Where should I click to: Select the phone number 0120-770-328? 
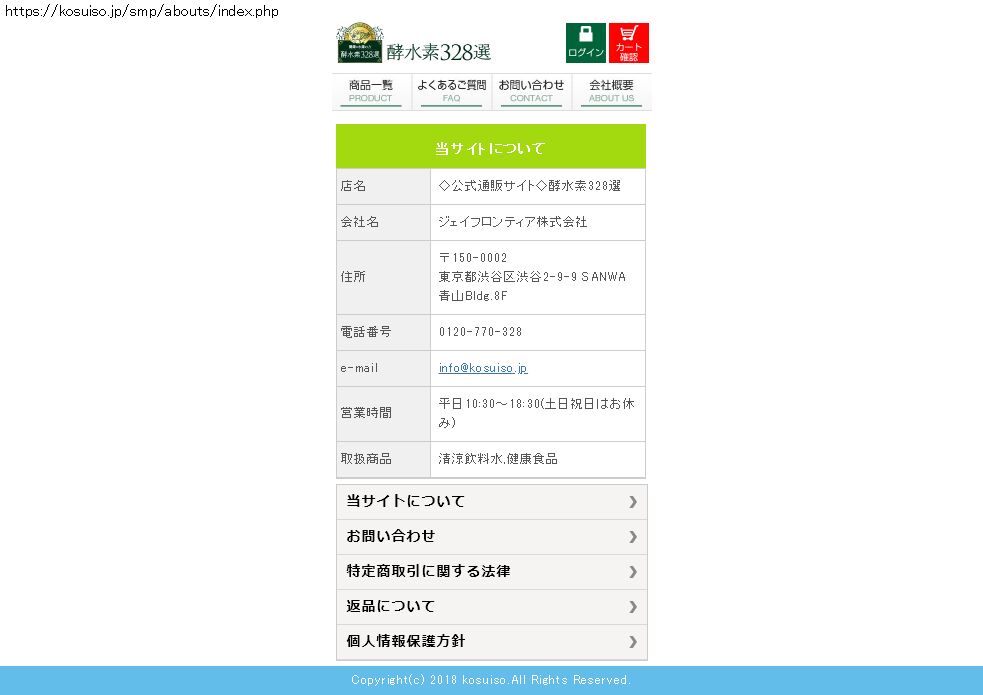480,332
